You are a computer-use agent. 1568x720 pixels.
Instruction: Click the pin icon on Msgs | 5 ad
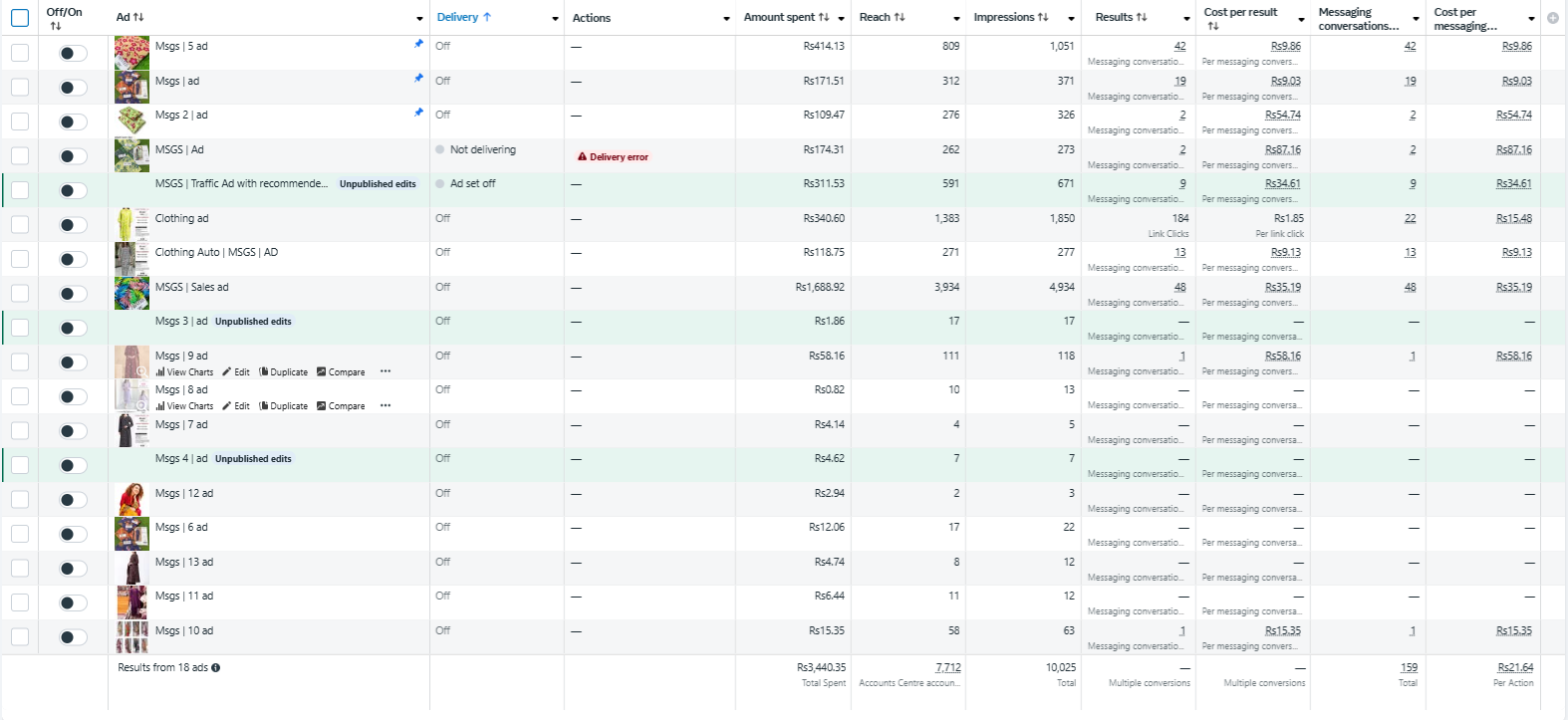418,44
